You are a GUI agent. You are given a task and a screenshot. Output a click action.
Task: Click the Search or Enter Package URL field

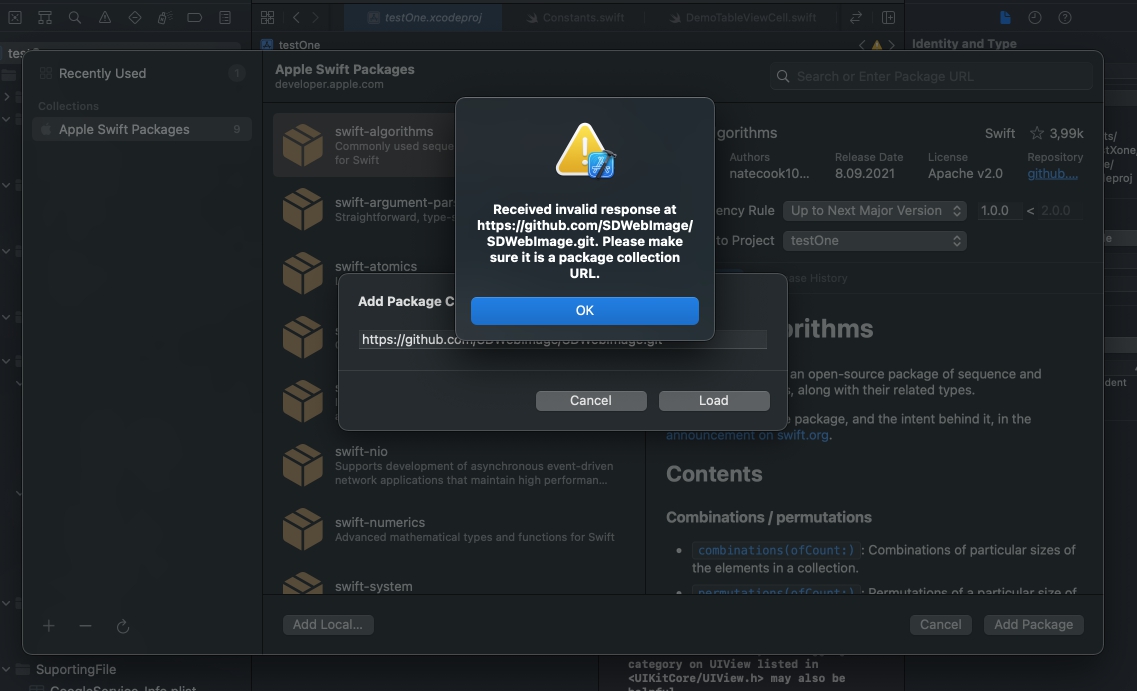935,76
